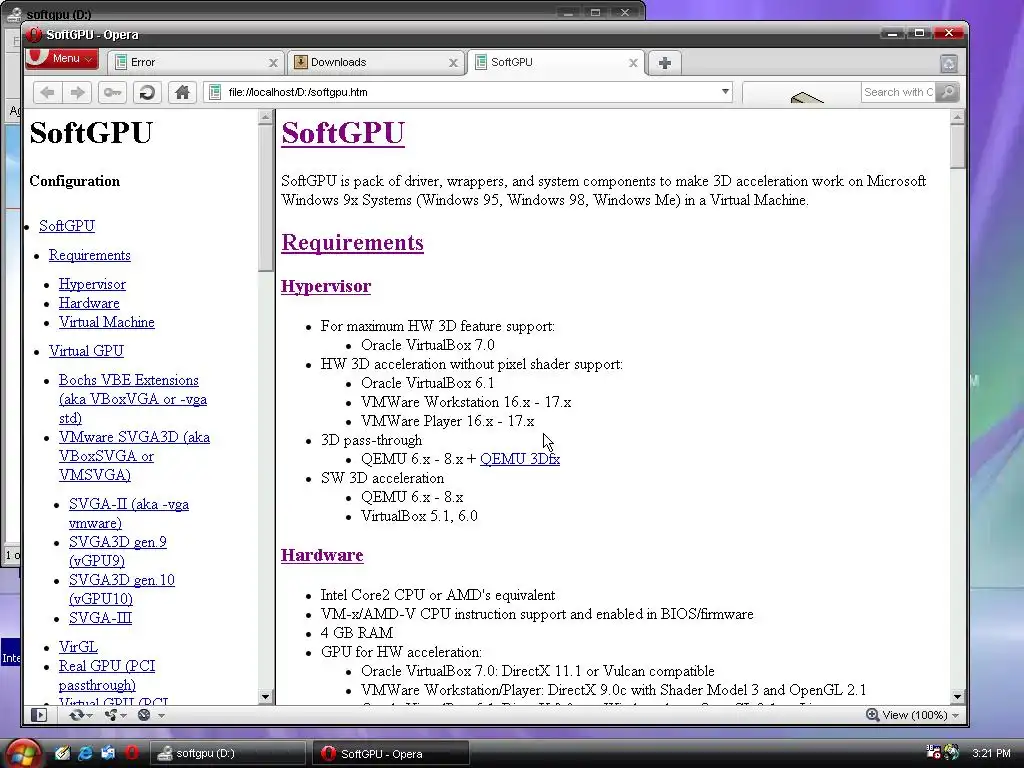Open the SVGA3D gen.9 link
The width and height of the screenshot is (1024, 768).
tap(118, 551)
